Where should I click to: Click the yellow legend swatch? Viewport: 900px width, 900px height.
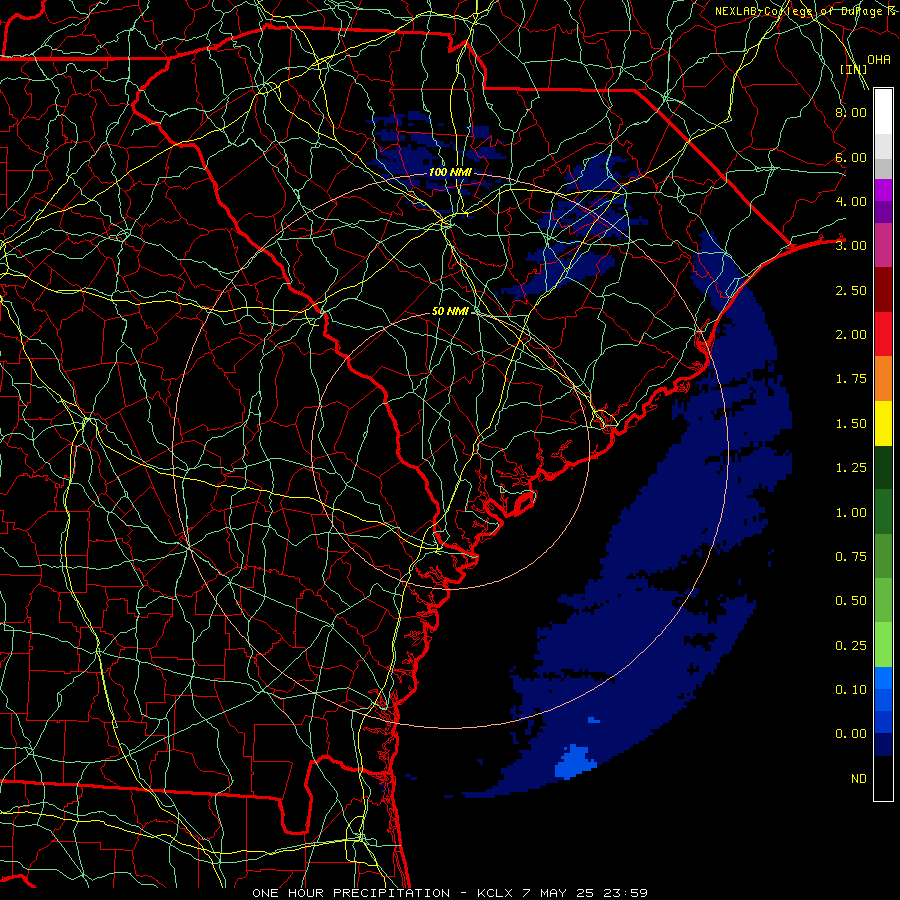pyautogui.click(x=883, y=423)
